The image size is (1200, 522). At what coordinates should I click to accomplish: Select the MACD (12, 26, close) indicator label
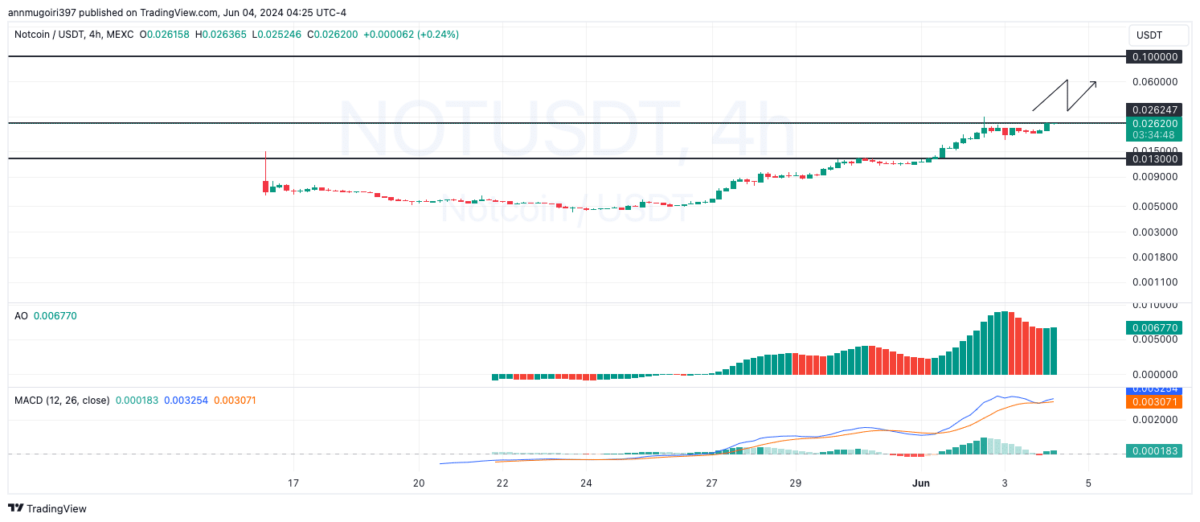[61, 400]
